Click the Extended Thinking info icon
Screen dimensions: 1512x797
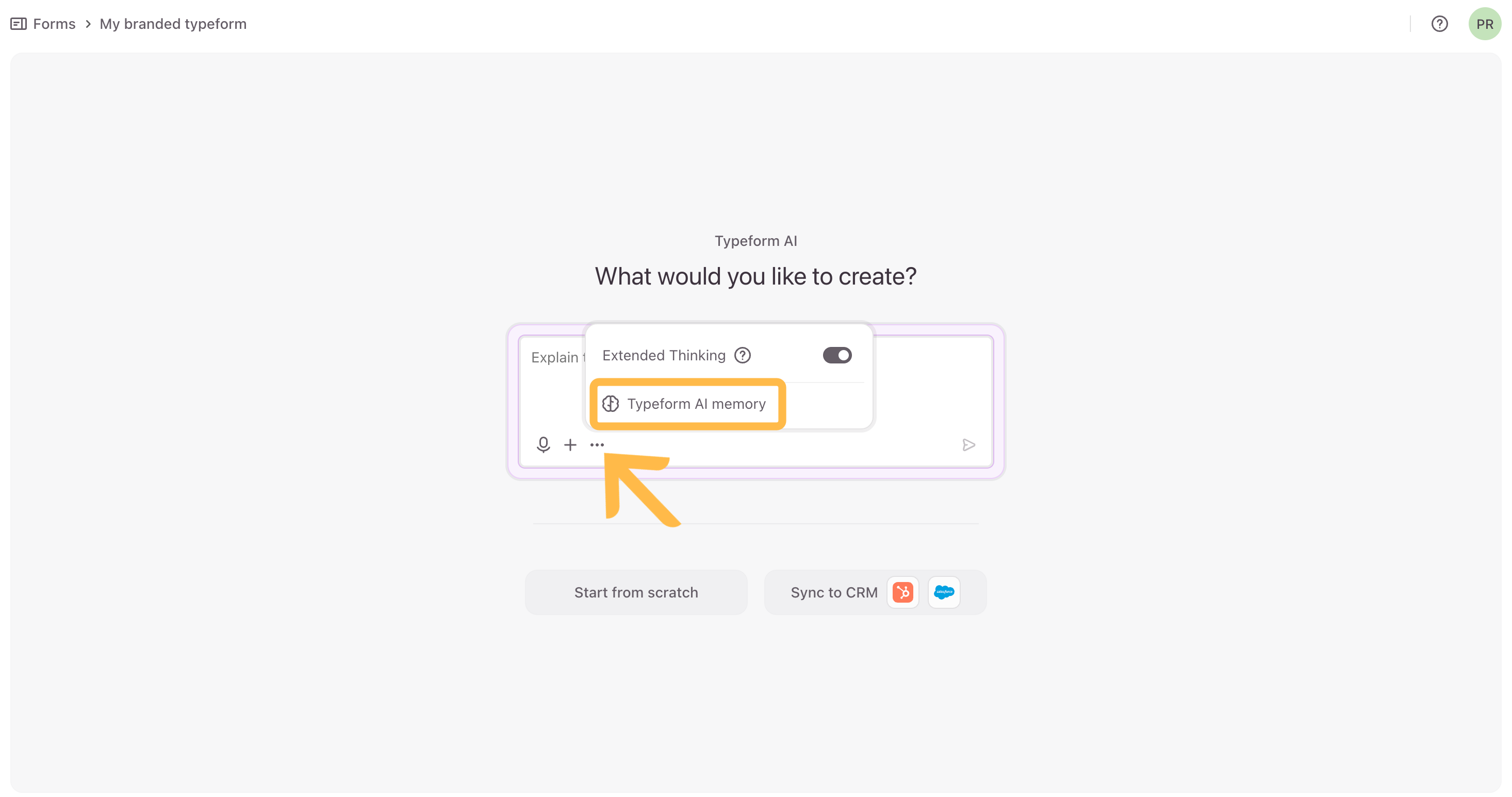pyautogui.click(x=743, y=355)
